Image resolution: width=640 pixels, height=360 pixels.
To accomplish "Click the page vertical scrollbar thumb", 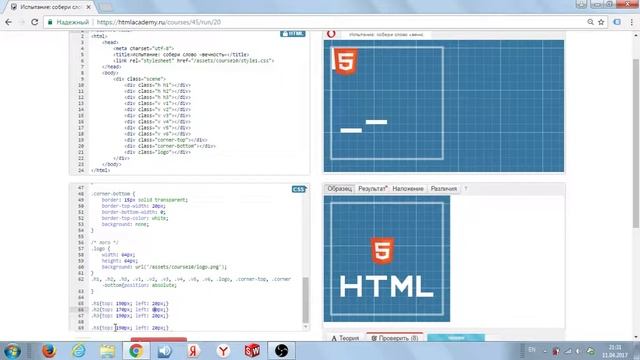I will click(636, 143).
